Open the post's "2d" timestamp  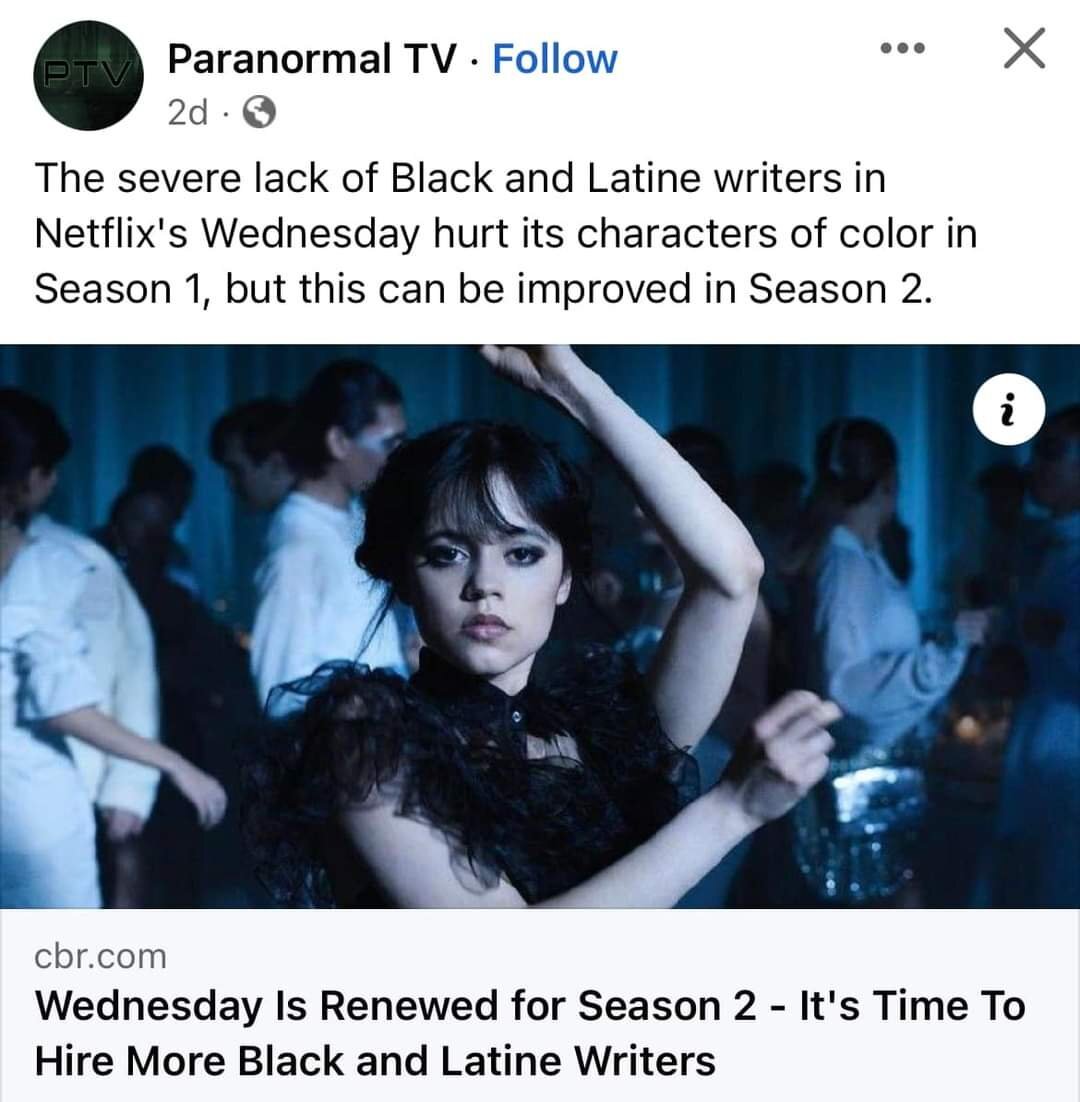pos(188,112)
